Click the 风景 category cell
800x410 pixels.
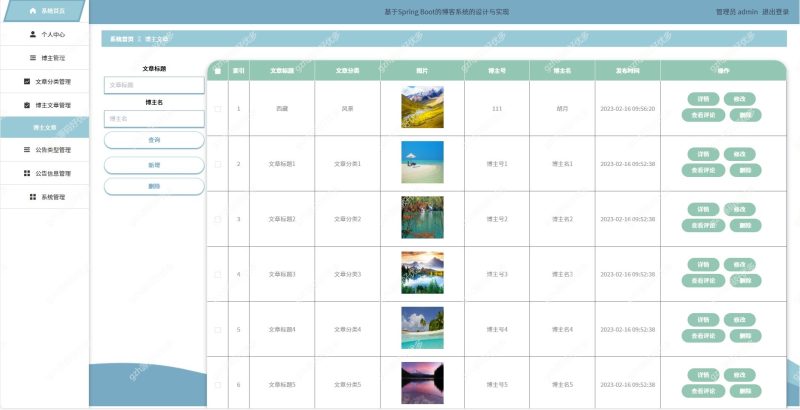click(347, 109)
